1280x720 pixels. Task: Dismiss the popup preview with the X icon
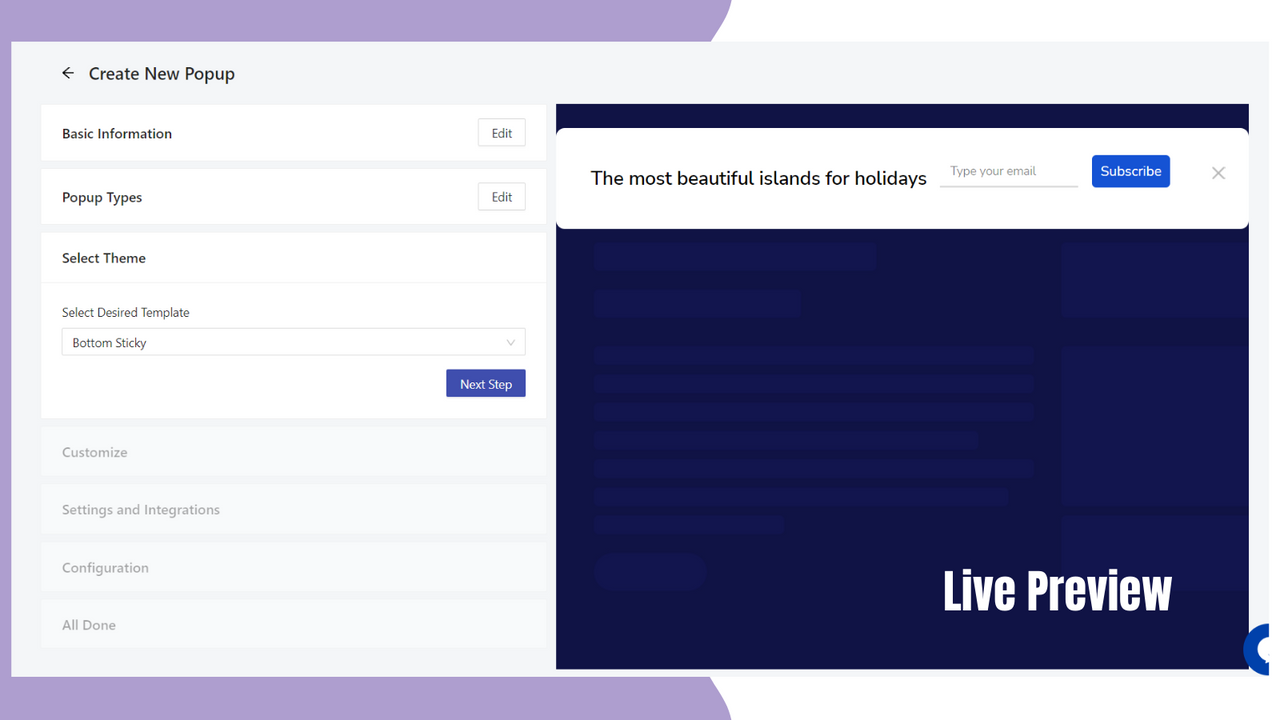coord(1218,172)
